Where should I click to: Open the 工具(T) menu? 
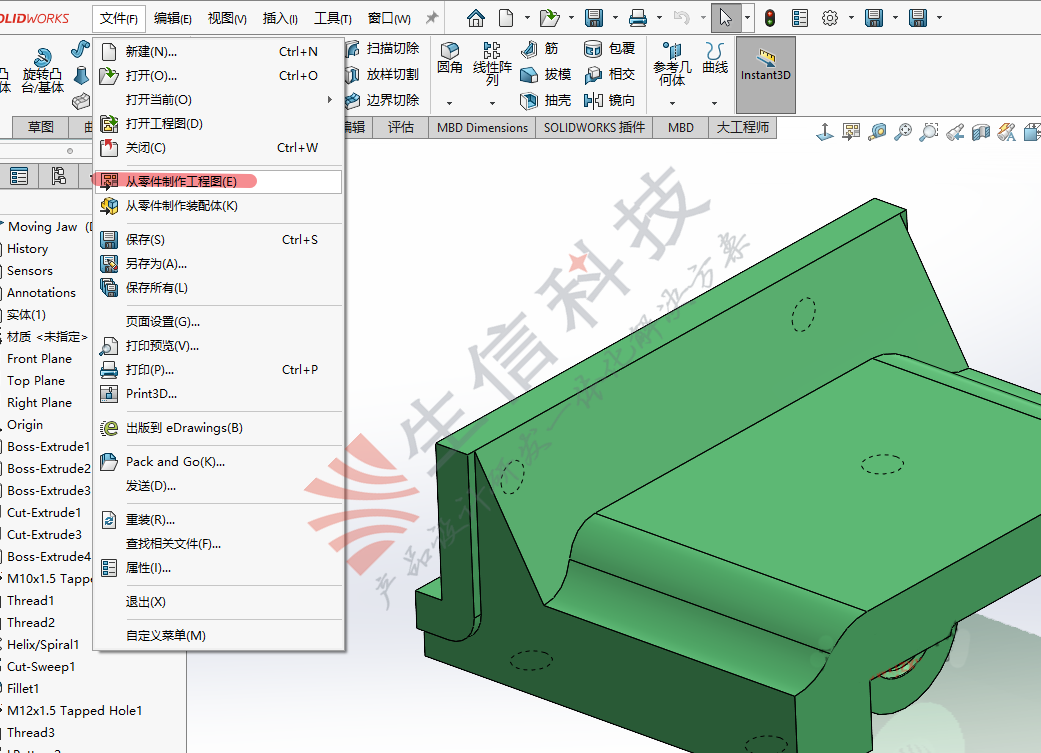pyautogui.click(x=333, y=19)
